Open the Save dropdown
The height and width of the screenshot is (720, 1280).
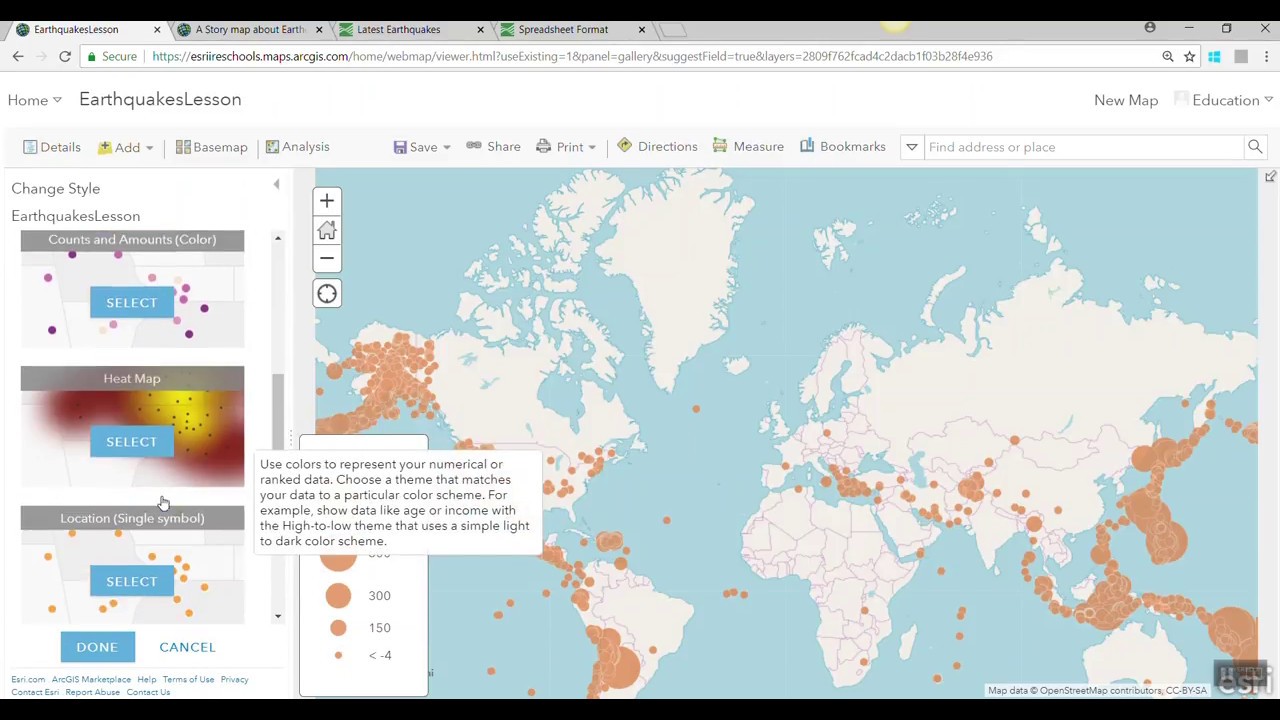422,147
